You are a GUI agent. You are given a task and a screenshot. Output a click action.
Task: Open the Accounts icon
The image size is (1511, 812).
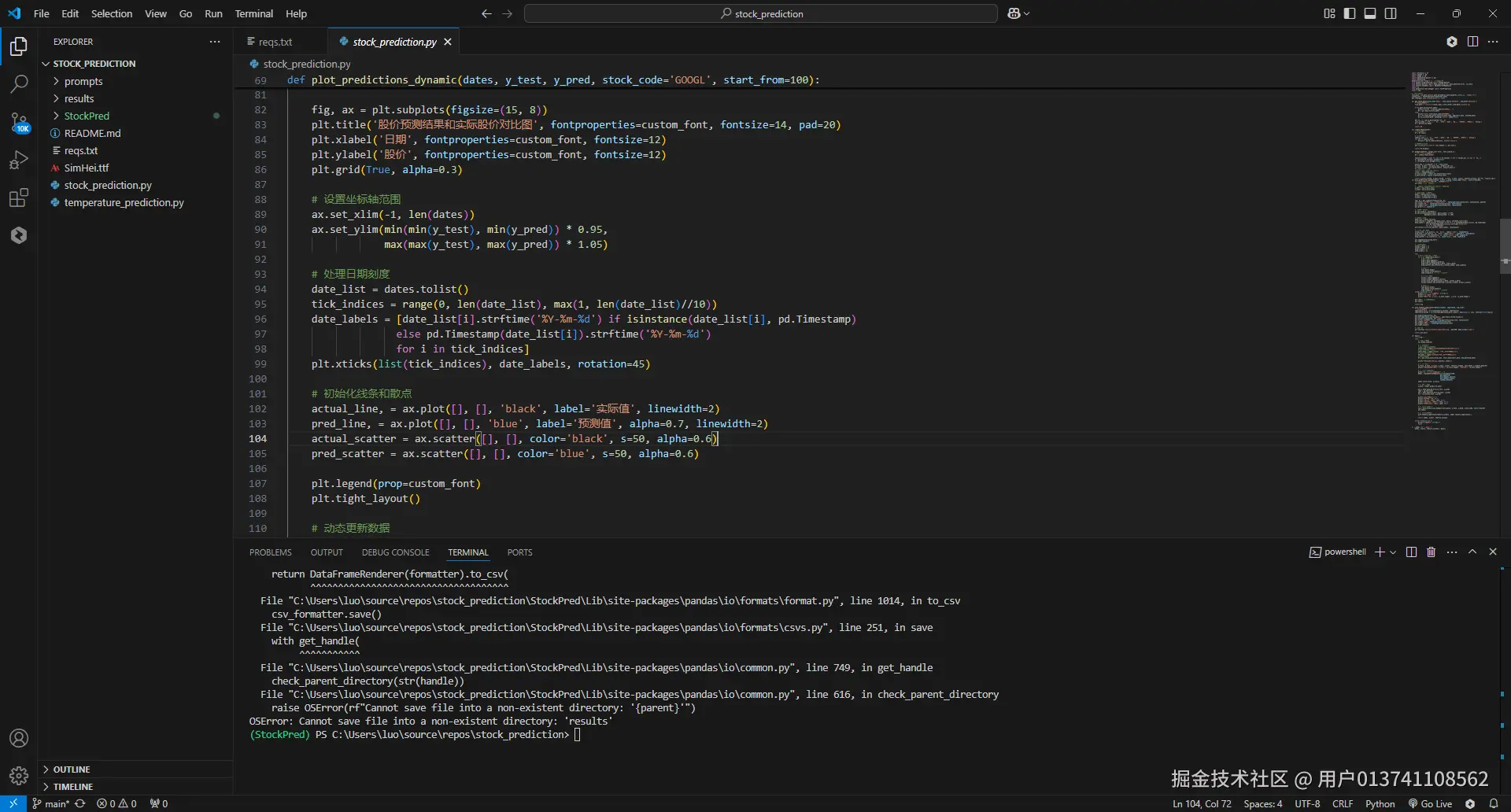point(19,738)
